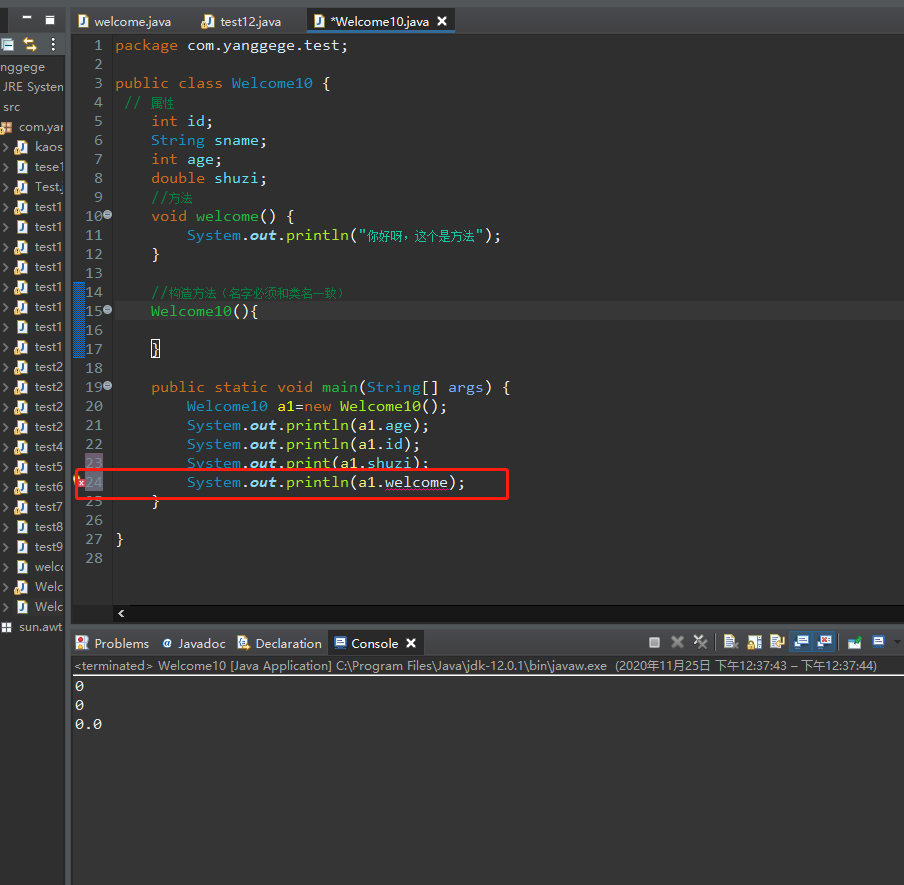
Task: Select the sun.awt package entry
Action: click(40, 627)
